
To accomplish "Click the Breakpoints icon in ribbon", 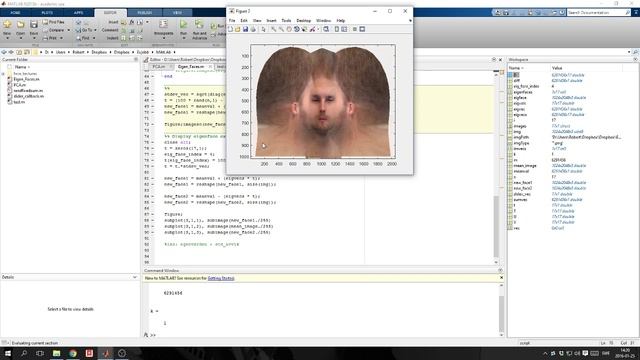I will coord(163,24).
